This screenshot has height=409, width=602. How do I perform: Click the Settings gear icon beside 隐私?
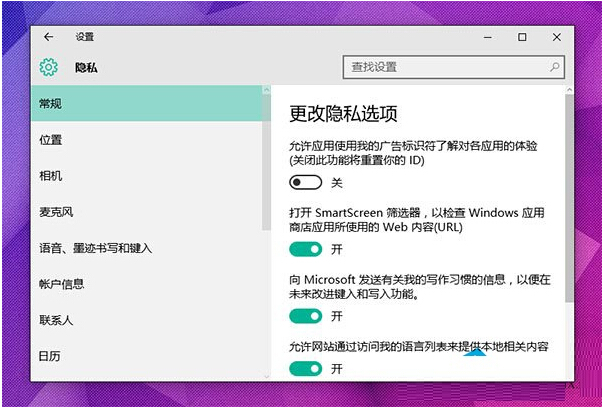(49, 67)
